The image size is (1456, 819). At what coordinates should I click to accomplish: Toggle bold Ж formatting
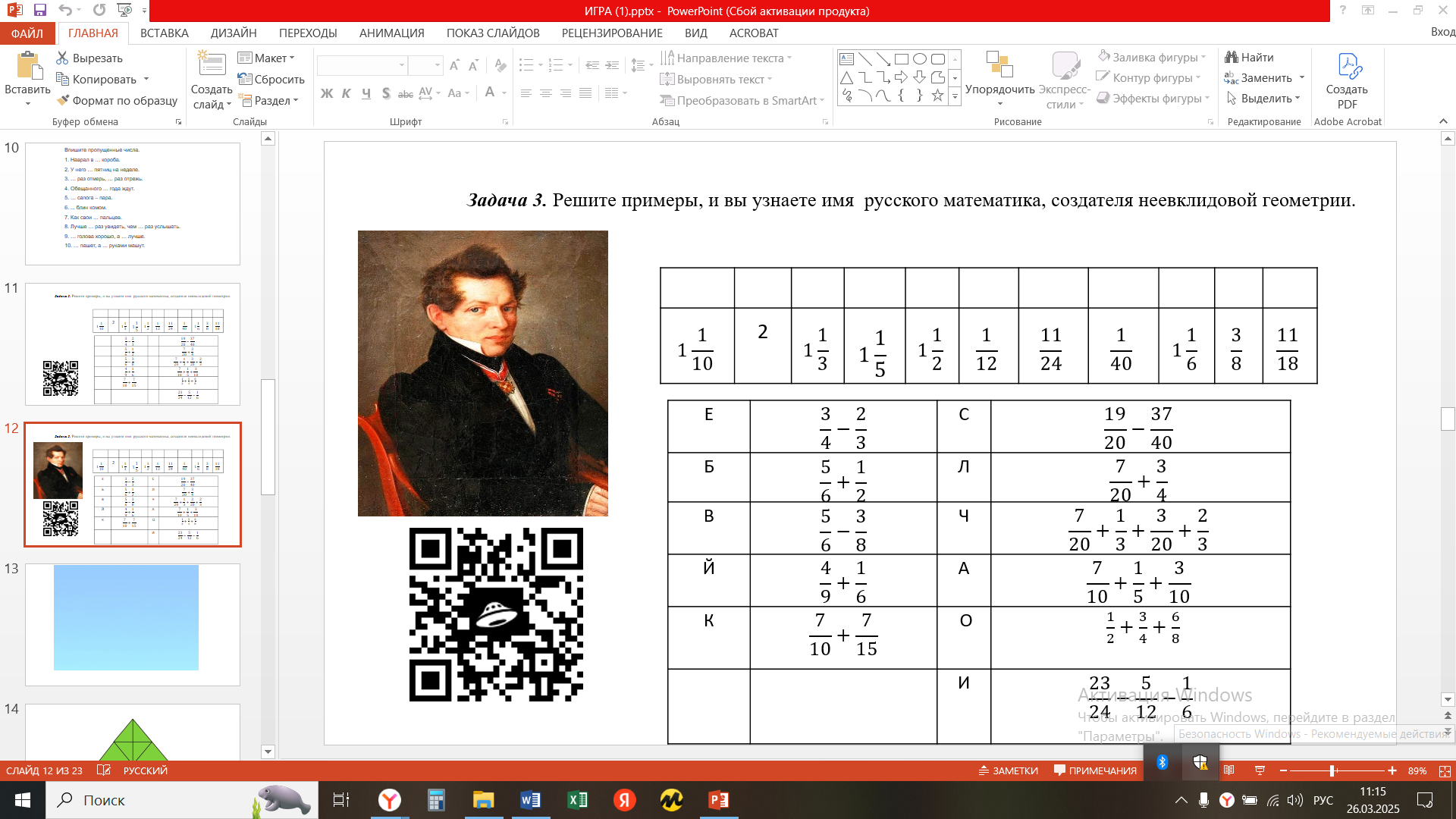point(327,93)
